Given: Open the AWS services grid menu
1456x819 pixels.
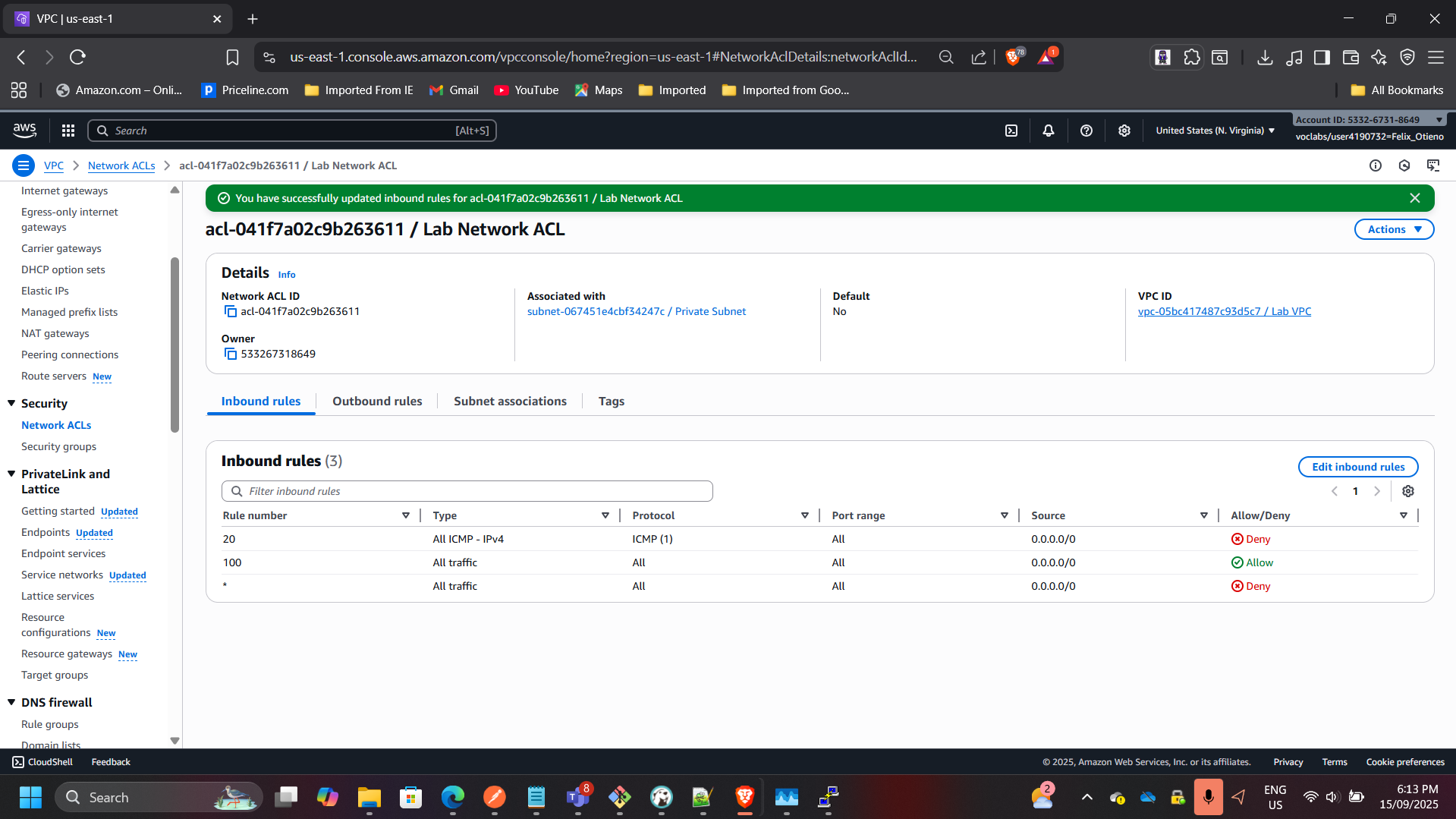Looking at the screenshot, I should coord(68,131).
